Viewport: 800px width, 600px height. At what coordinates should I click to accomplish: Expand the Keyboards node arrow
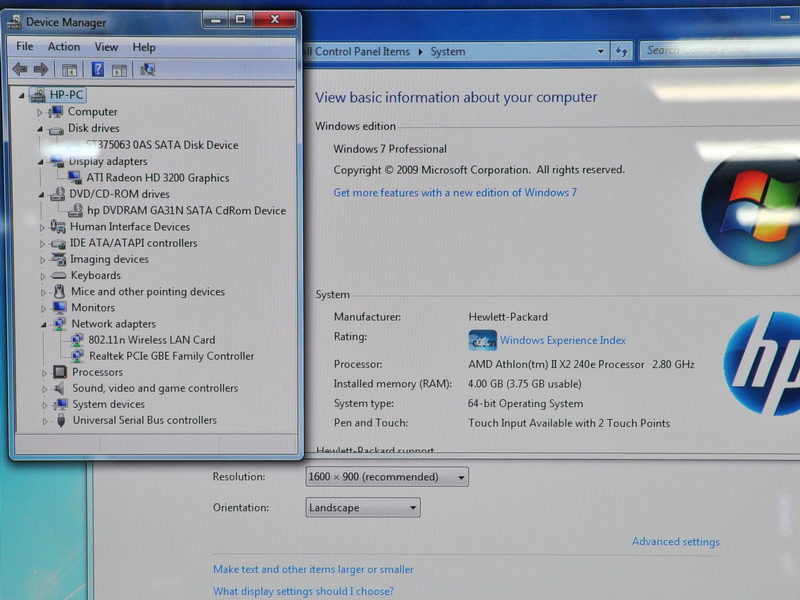click(x=43, y=277)
